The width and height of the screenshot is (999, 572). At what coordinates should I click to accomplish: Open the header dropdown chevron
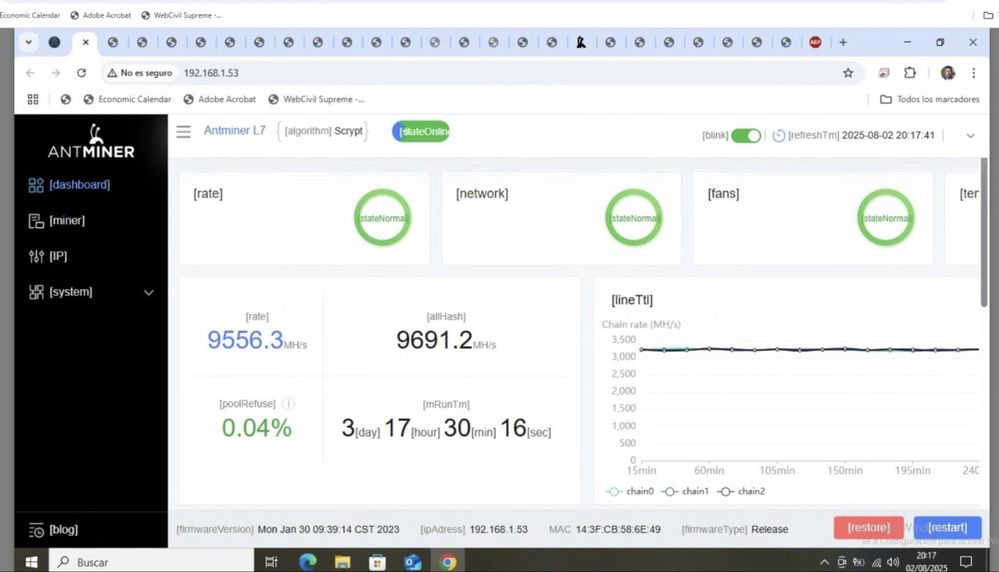[x=970, y=136]
